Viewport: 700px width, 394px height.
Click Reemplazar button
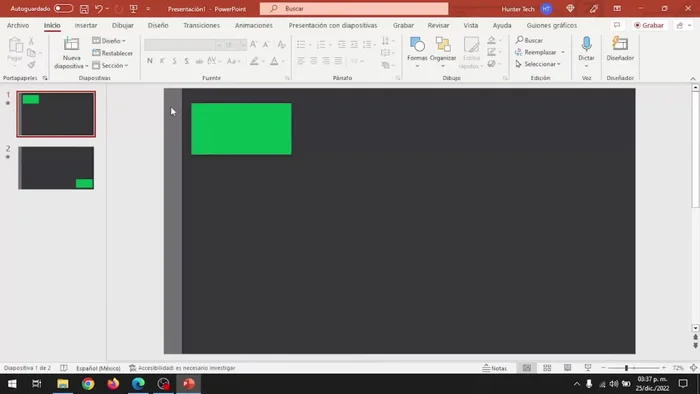pos(536,52)
